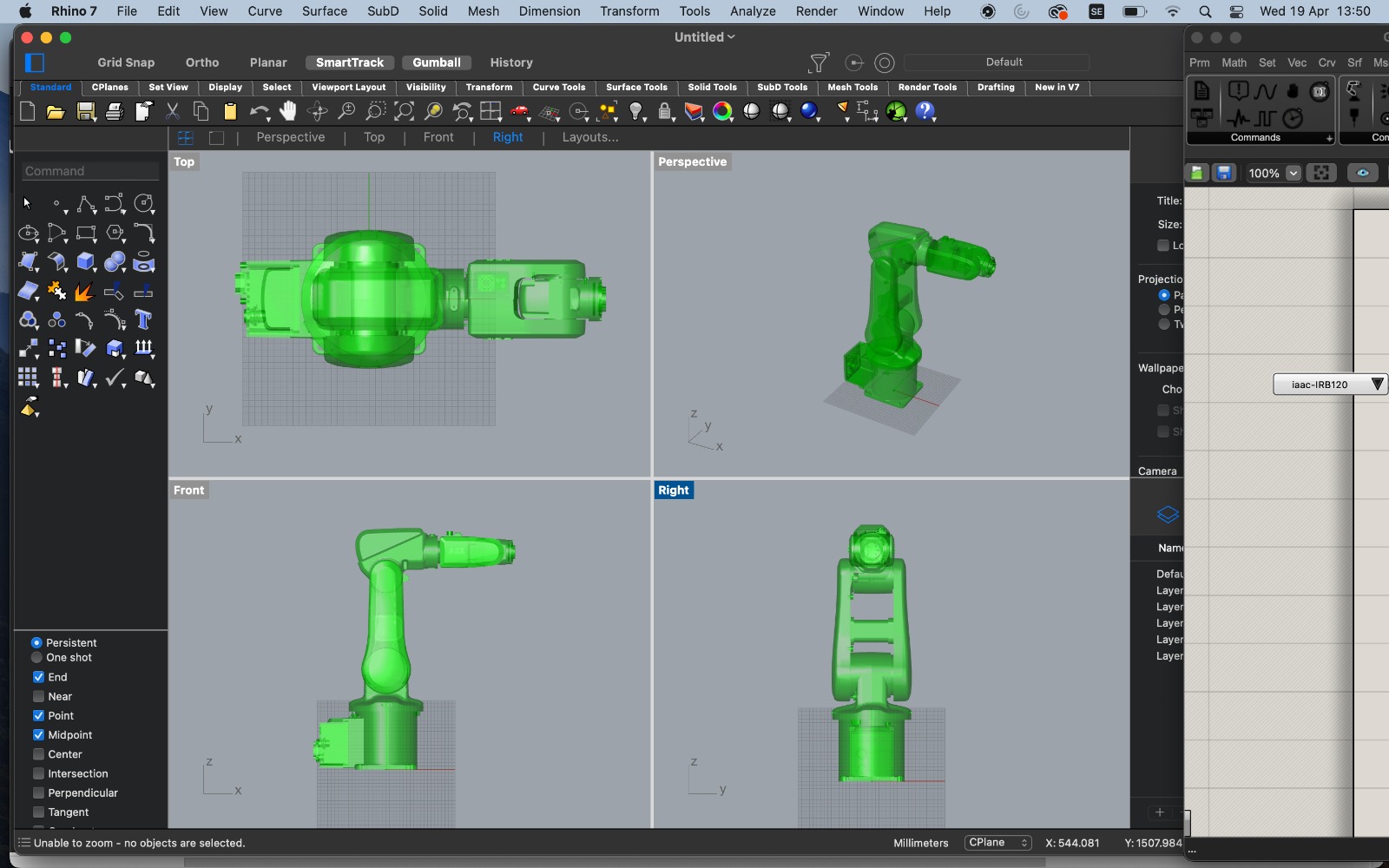This screenshot has width=1389, height=868.
Task: Enable the Center object snap
Action: pyautogui.click(x=38, y=754)
